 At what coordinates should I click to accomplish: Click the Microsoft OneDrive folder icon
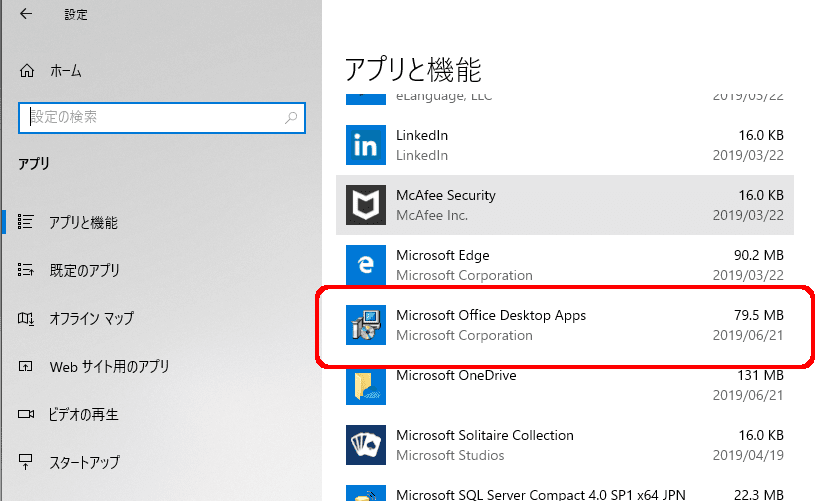coord(365,385)
